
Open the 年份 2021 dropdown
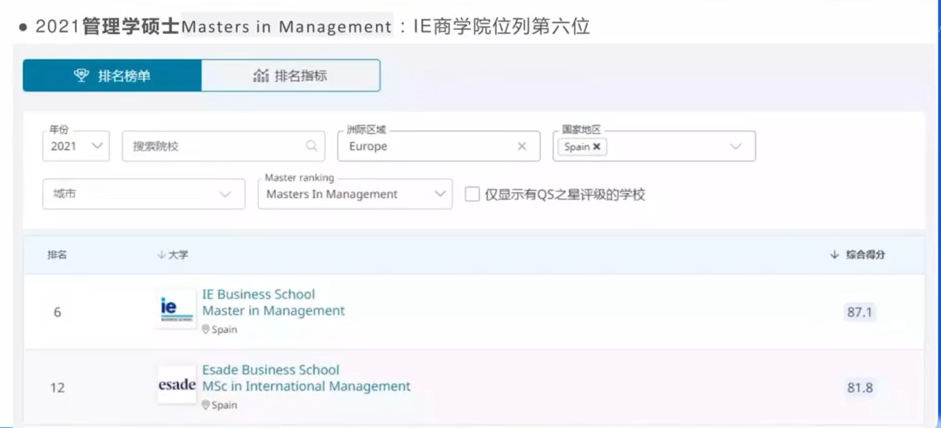(x=76, y=146)
